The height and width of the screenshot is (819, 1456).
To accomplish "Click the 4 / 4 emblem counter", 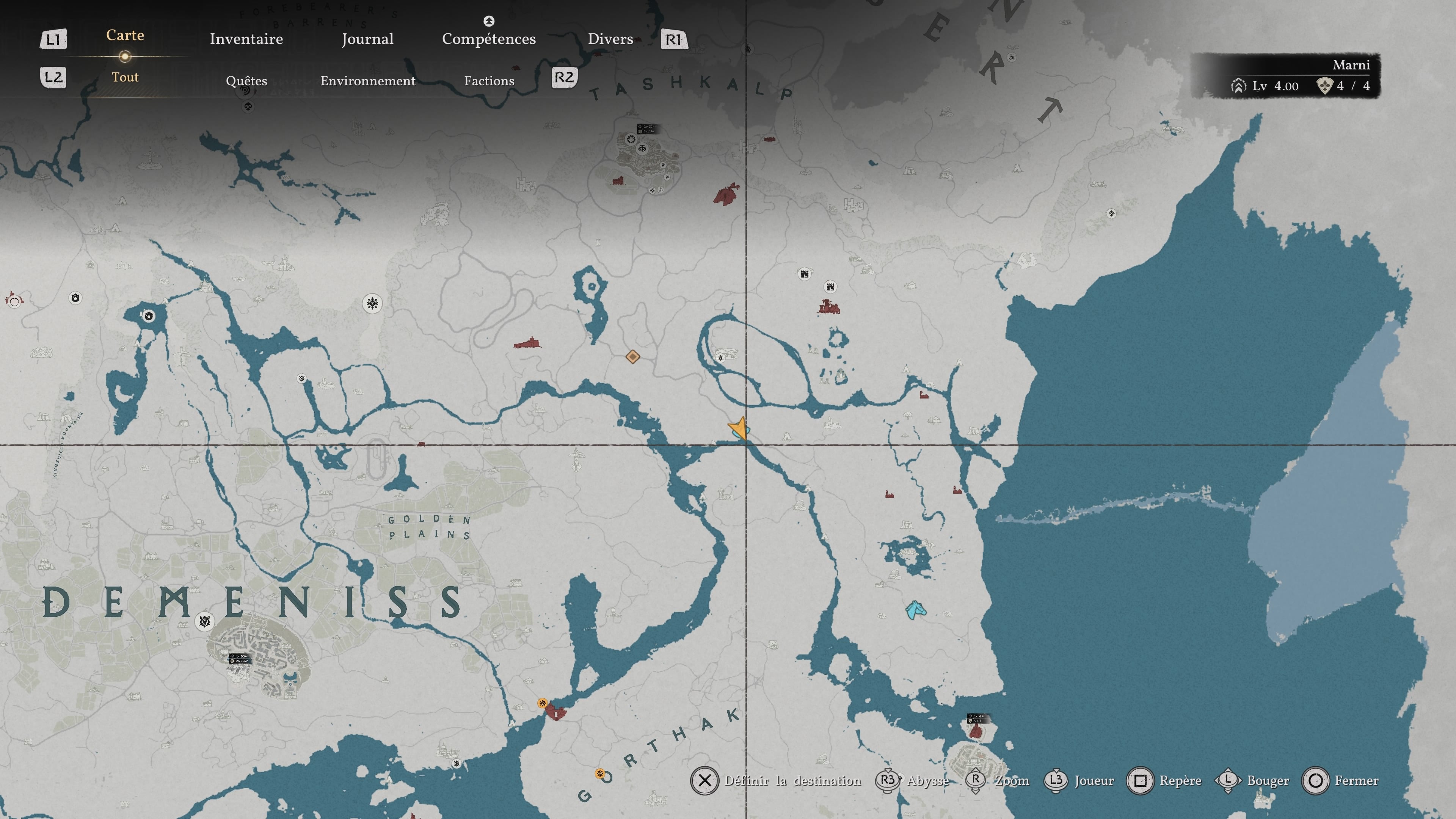I will tap(1343, 86).
